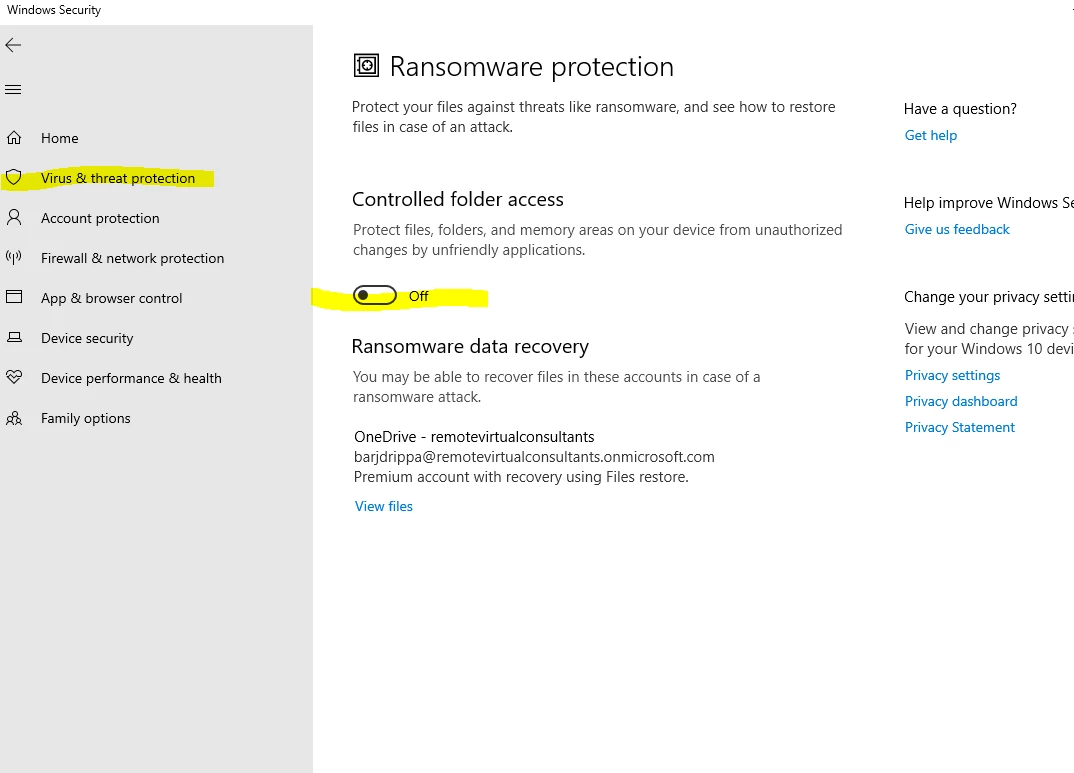Viewport: 1074px width, 773px height.
Task: Click the Ransomware data recovery heading
Action: [470, 346]
